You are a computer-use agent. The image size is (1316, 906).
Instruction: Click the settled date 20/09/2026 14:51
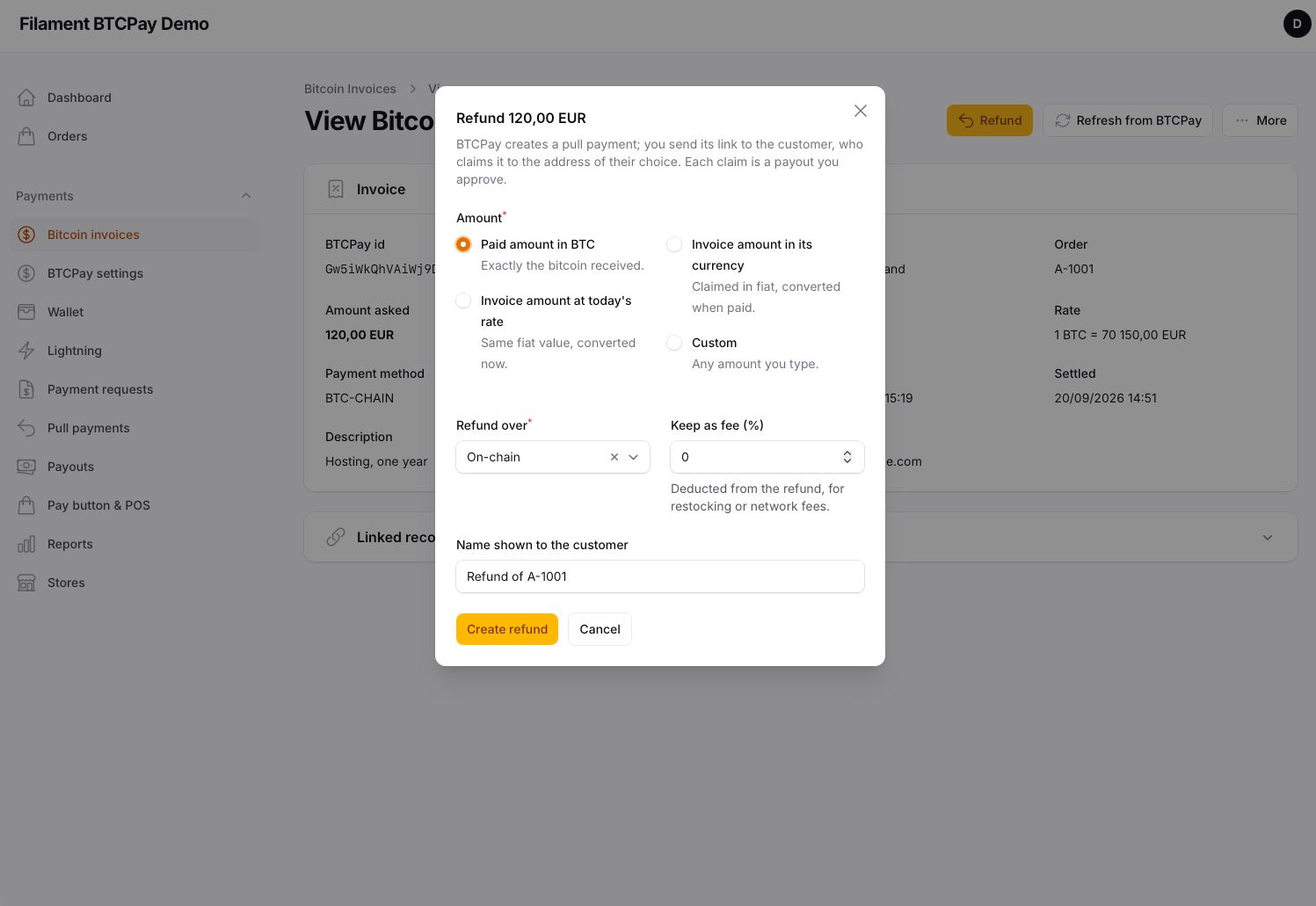(x=1105, y=398)
